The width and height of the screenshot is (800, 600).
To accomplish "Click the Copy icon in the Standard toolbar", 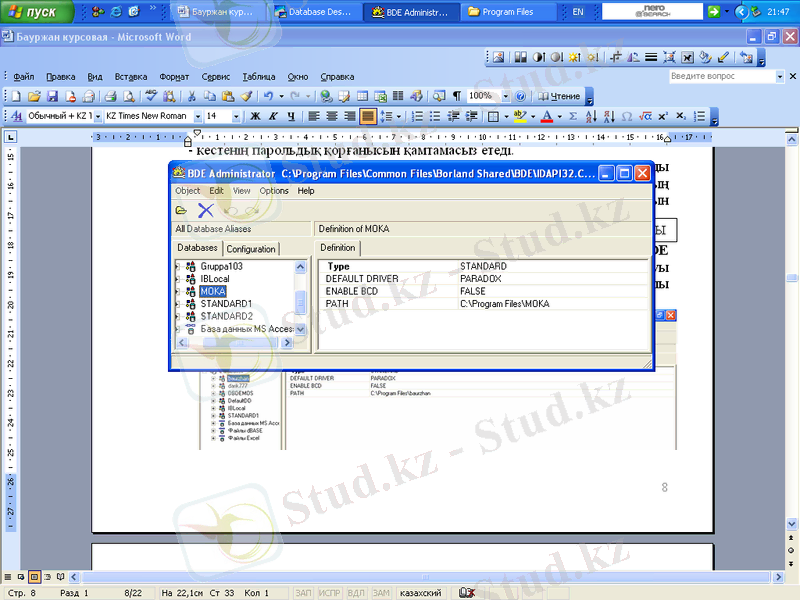I will 210,96.
